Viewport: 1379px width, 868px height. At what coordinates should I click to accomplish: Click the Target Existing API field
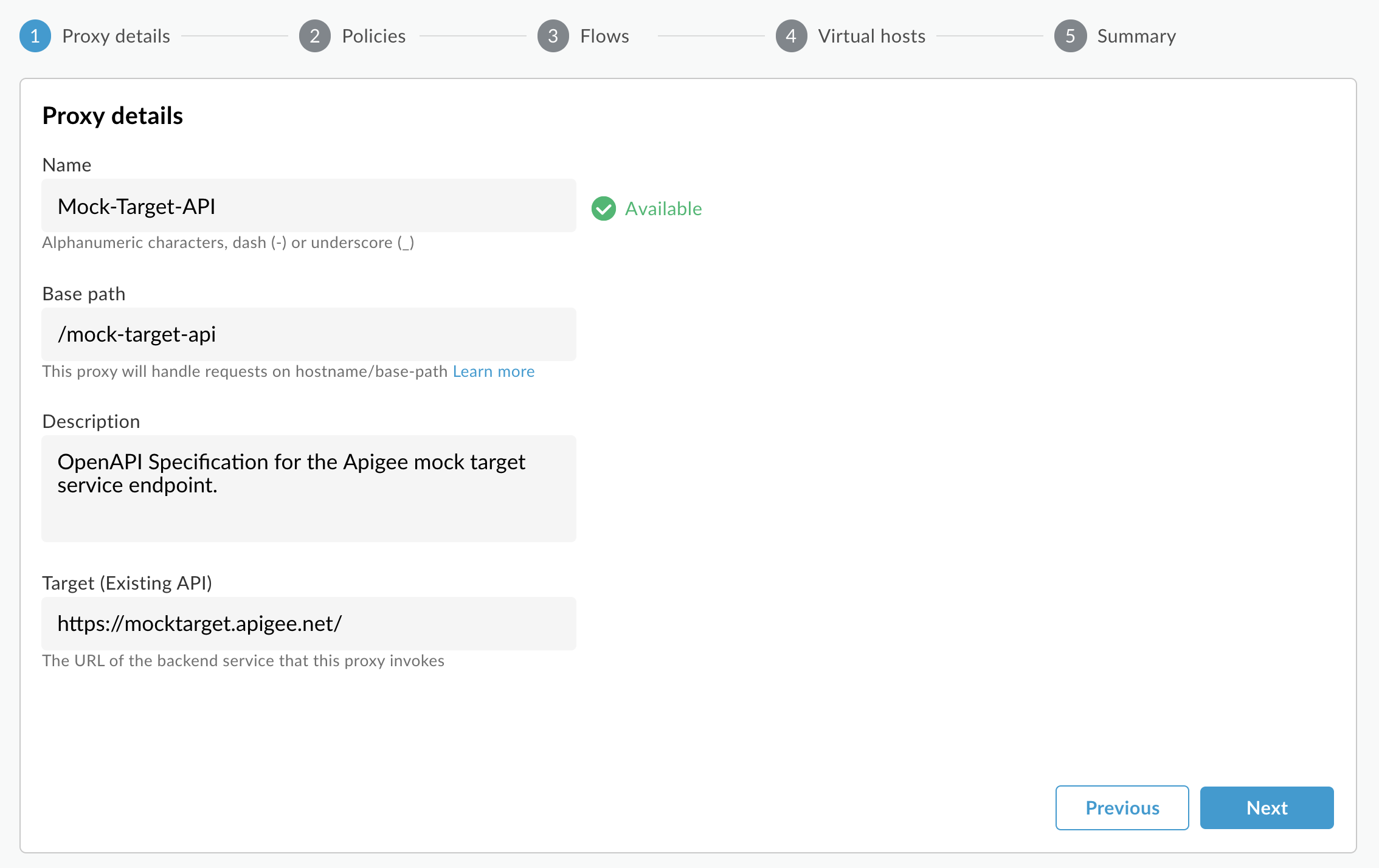[309, 623]
